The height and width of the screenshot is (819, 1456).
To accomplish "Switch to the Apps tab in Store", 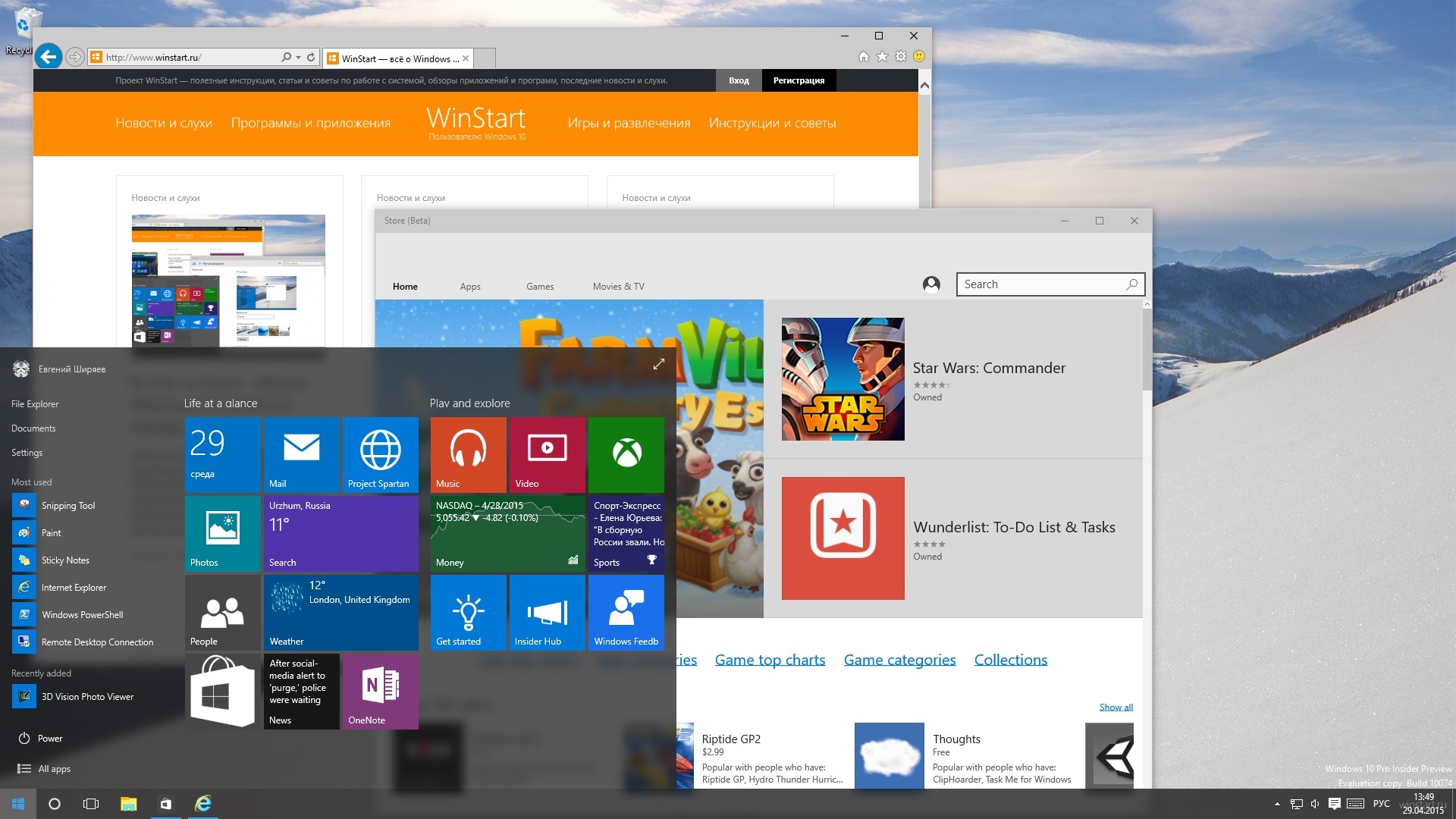I will [470, 287].
